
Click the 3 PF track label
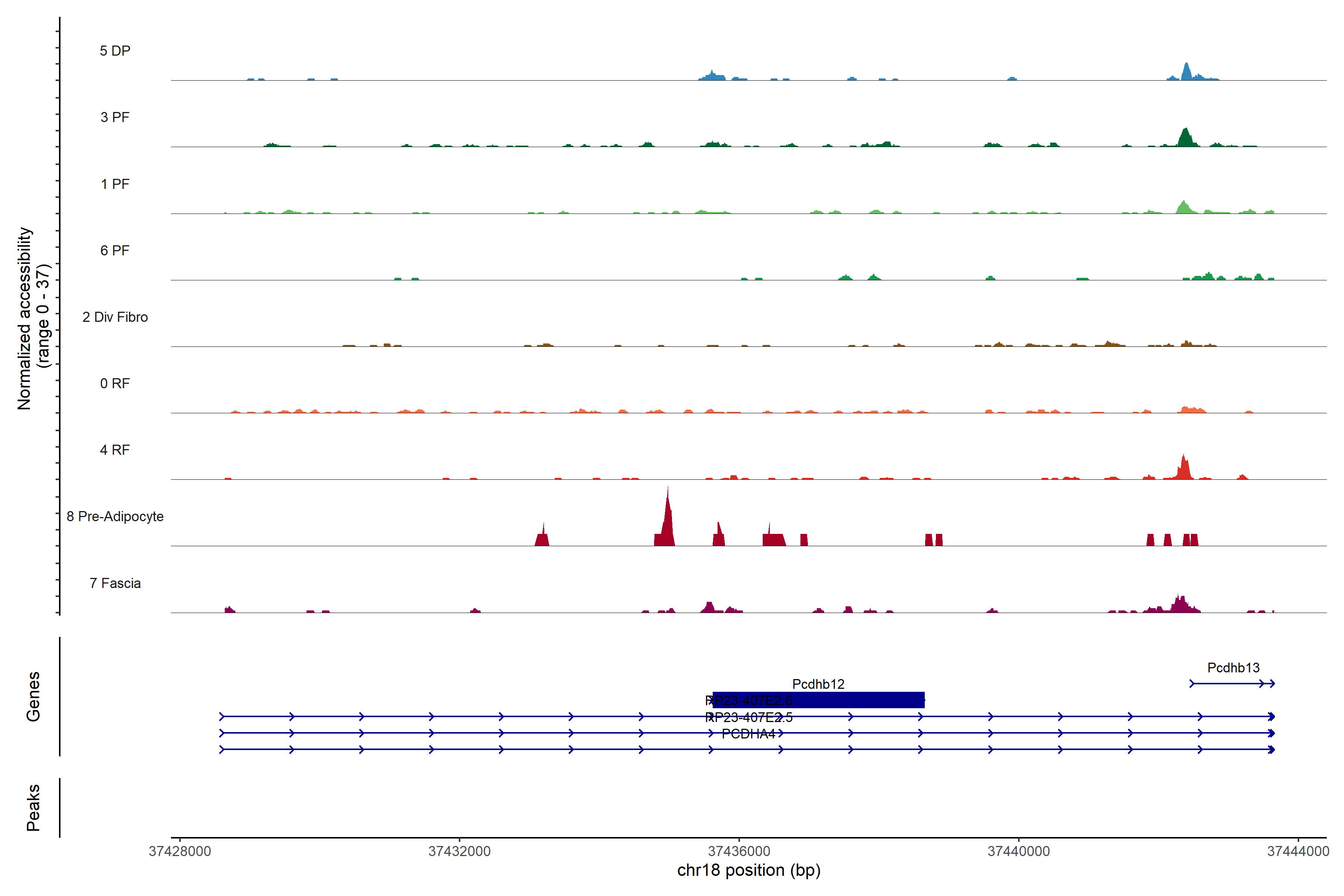(x=115, y=117)
